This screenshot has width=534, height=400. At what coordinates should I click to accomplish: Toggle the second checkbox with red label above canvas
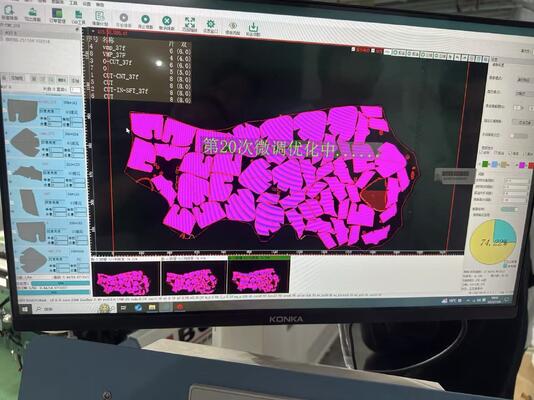coord(373,51)
